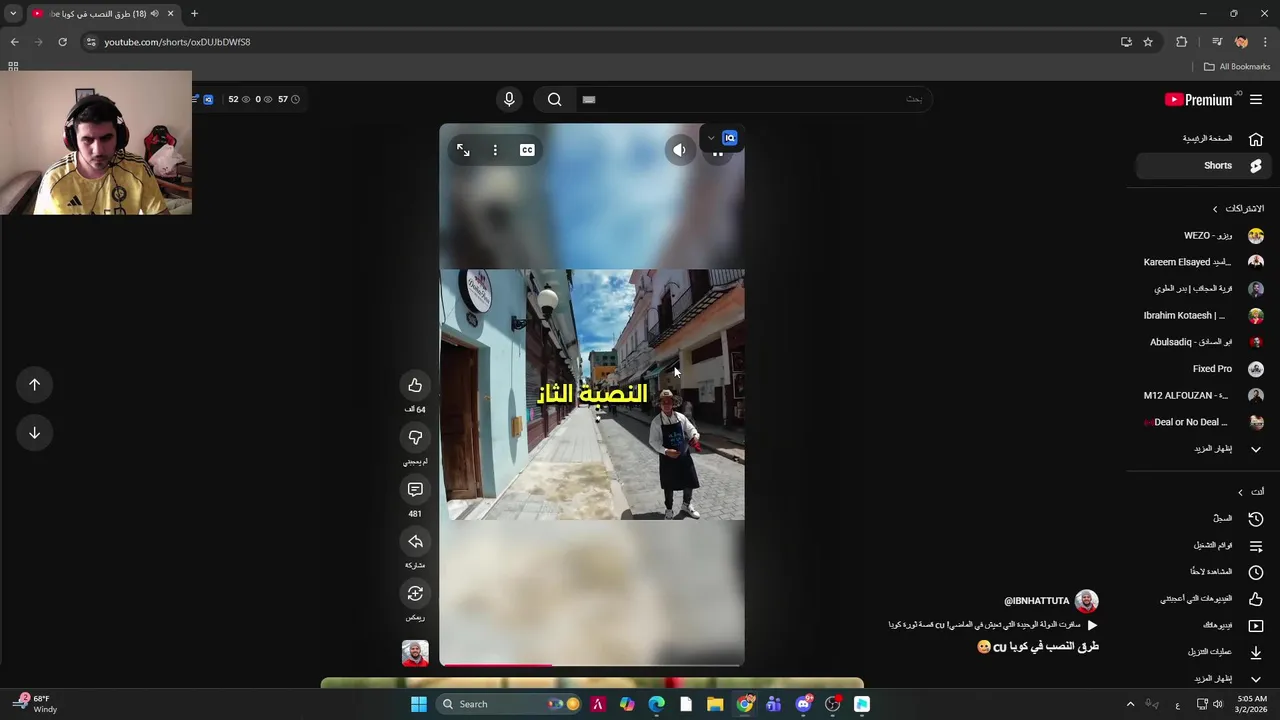
Task: Start voice search with the microphone icon
Action: coord(509,99)
